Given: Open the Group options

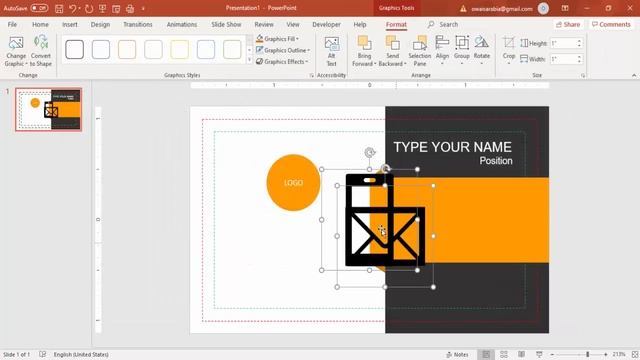Looking at the screenshot, I should pyautogui.click(x=462, y=51).
